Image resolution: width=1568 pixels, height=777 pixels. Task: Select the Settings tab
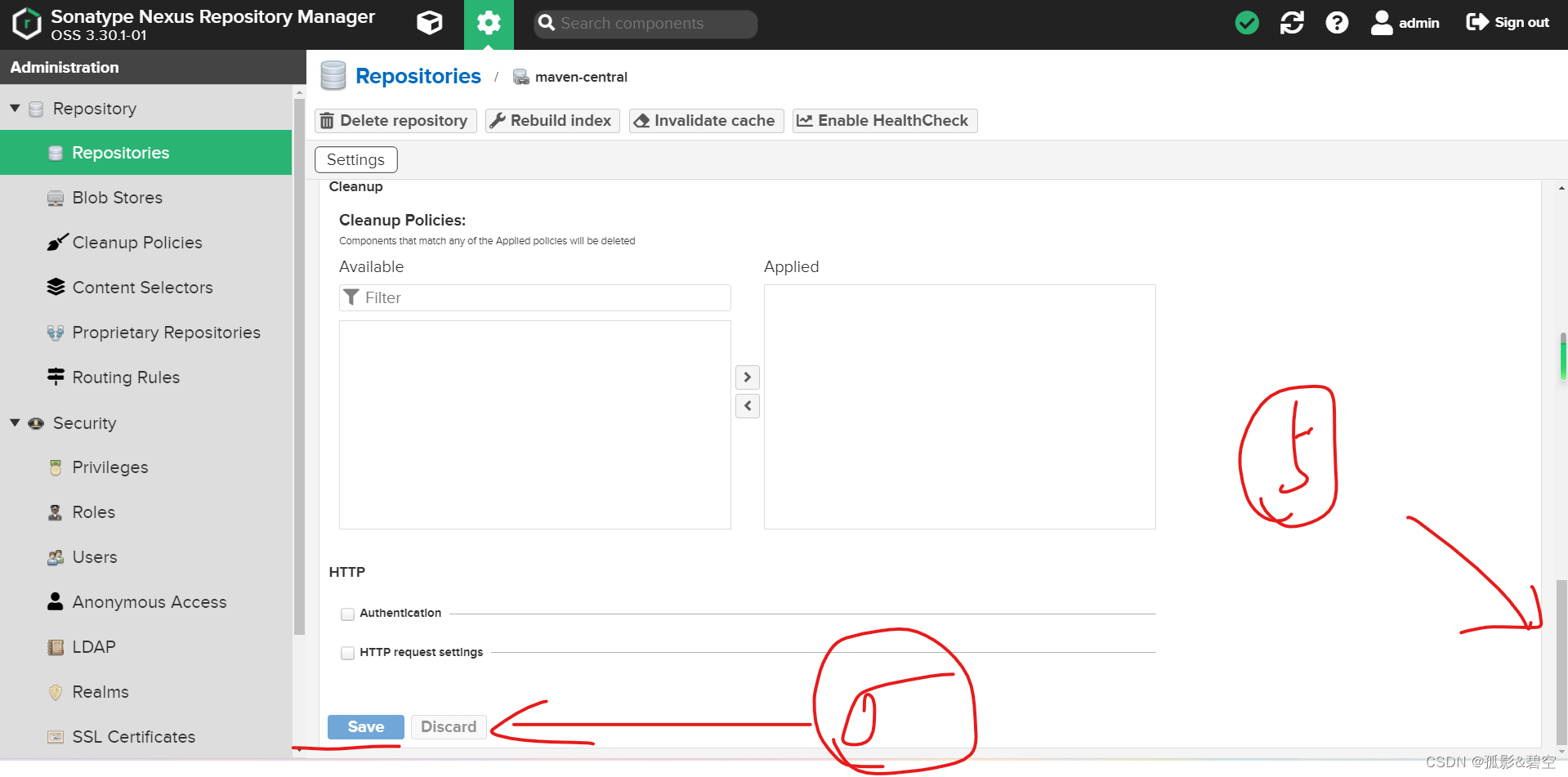click(x=355, y=159)
